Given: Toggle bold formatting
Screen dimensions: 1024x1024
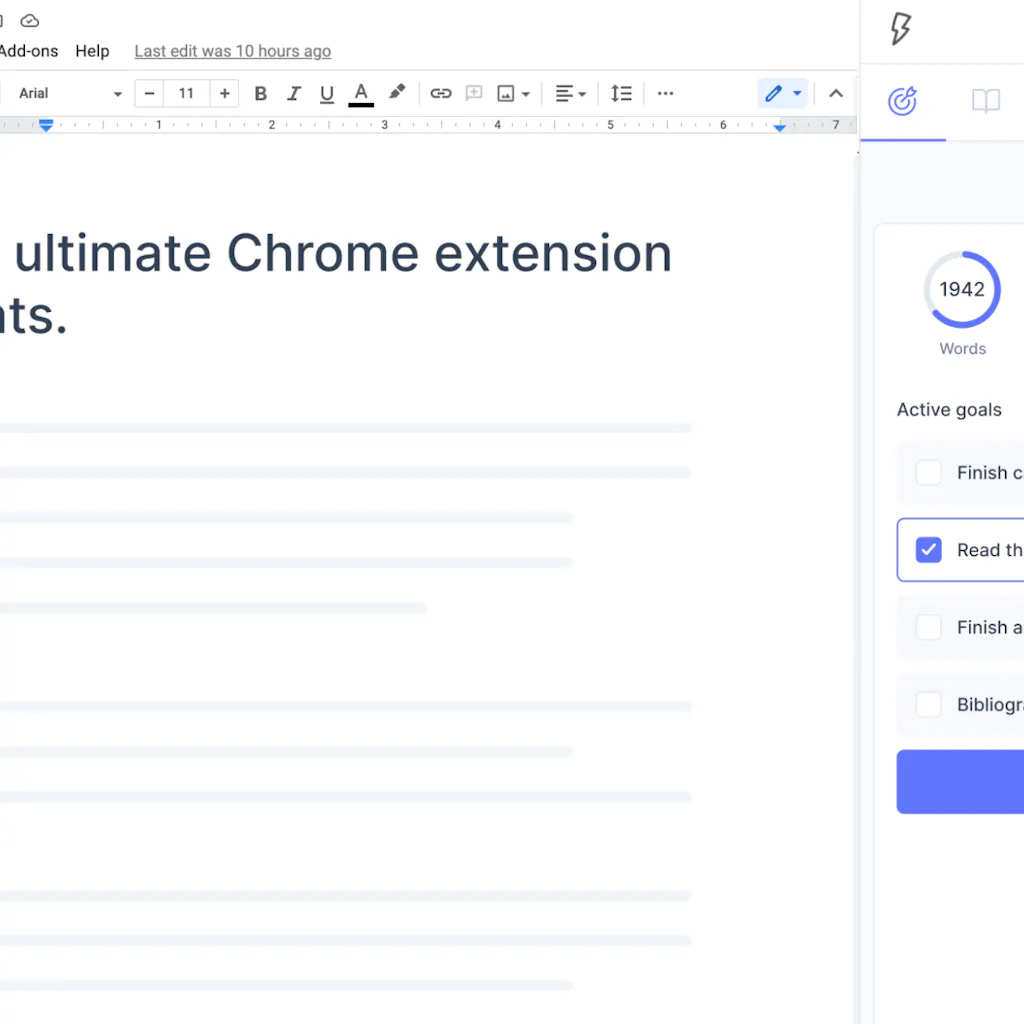Looking at the screenshot, I should point(261,94).
